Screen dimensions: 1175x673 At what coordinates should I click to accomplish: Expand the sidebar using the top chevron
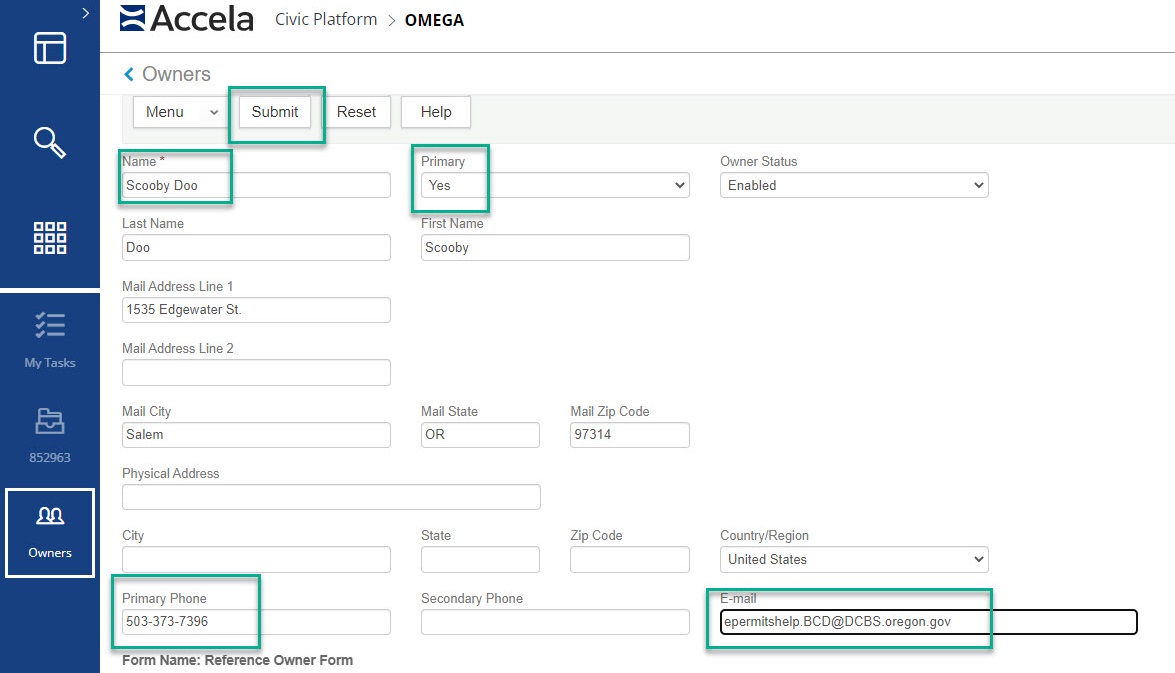[x=86, y=13]
